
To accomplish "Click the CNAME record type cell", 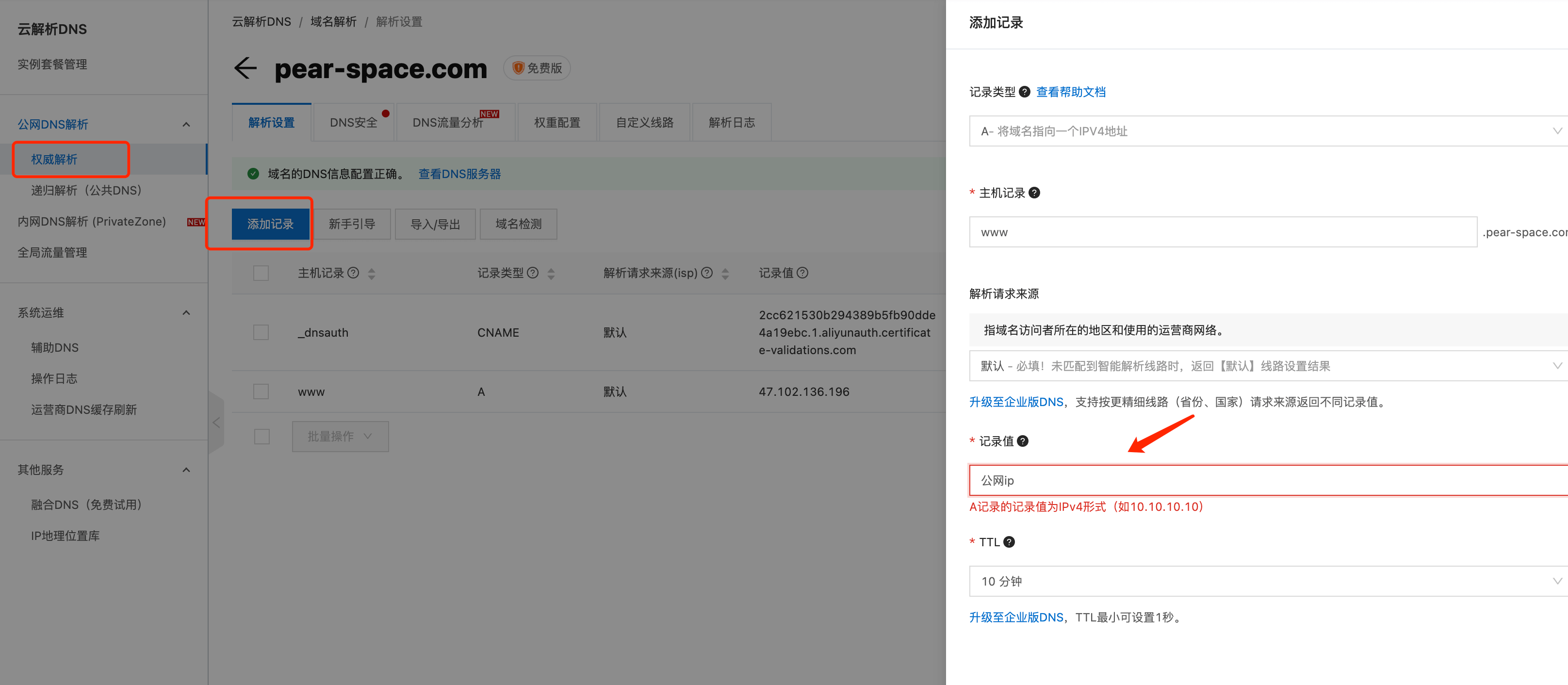I will click(x=498, y=332).
